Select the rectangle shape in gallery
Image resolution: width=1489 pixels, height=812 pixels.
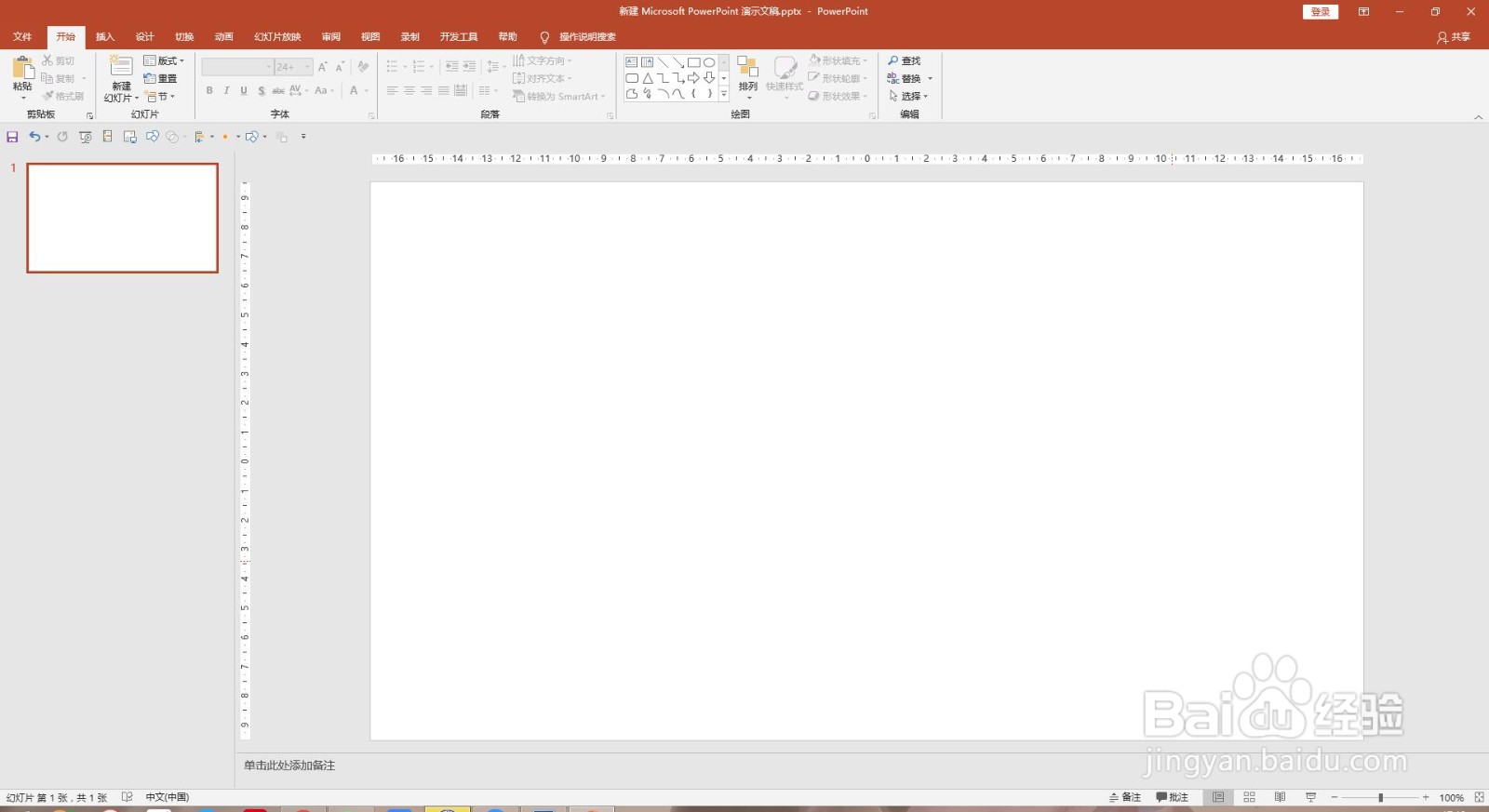click(x=694, y=62)
